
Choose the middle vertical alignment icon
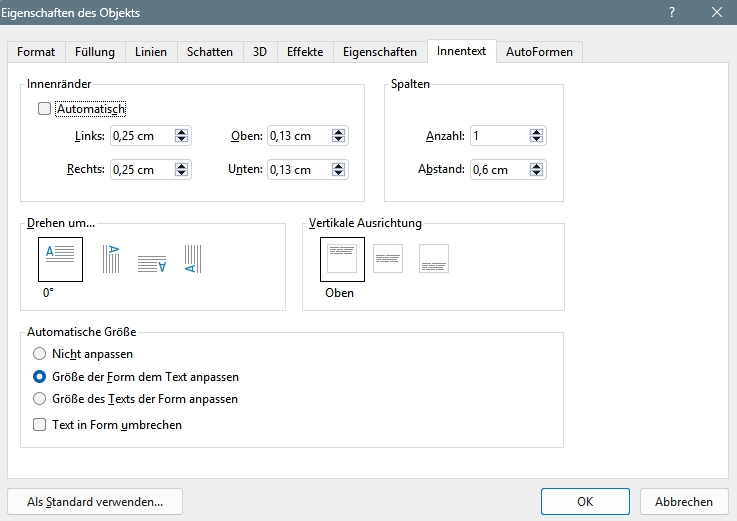click(388, 259)
